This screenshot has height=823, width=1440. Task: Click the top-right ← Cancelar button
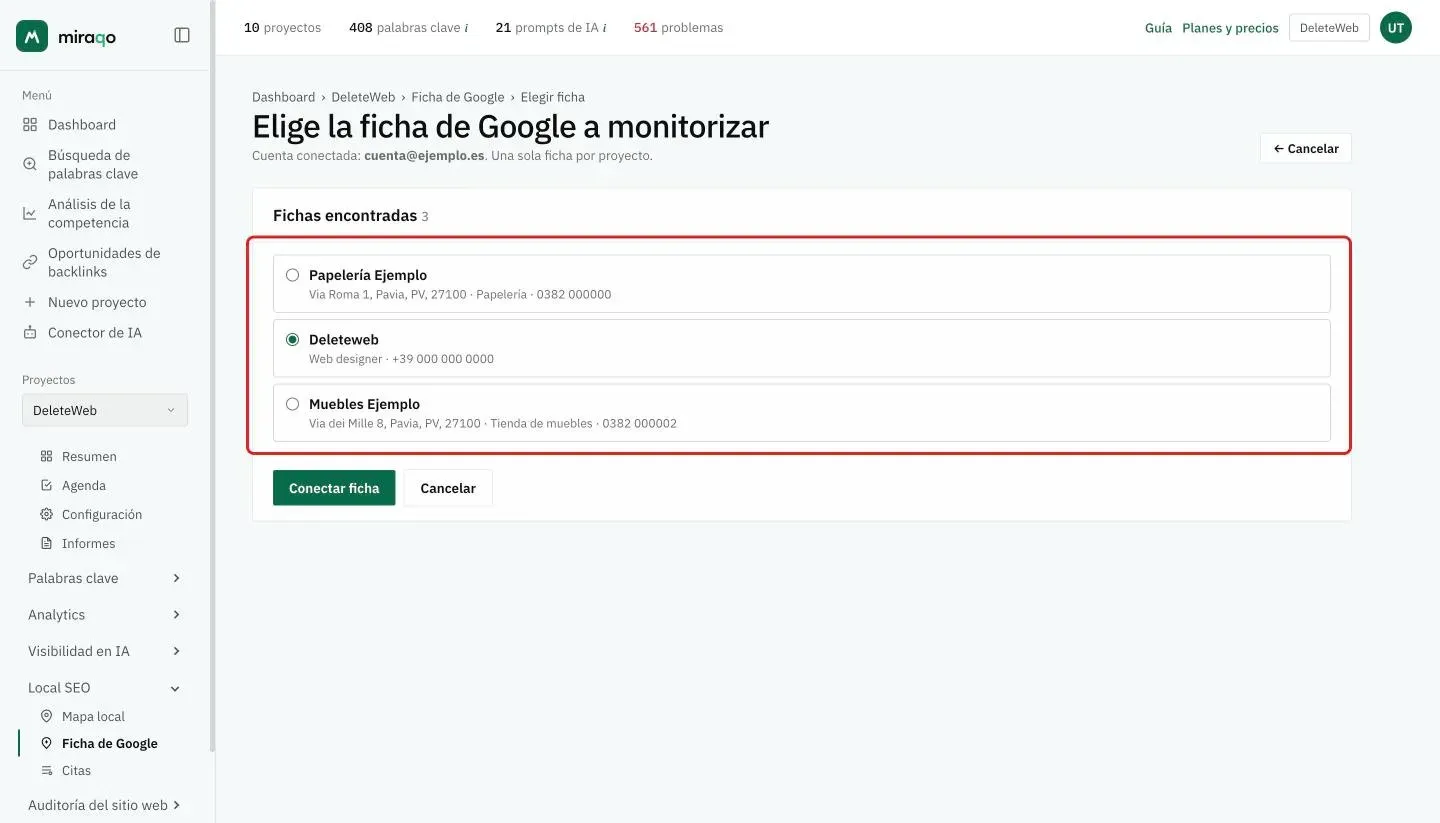coord(1306,148)
